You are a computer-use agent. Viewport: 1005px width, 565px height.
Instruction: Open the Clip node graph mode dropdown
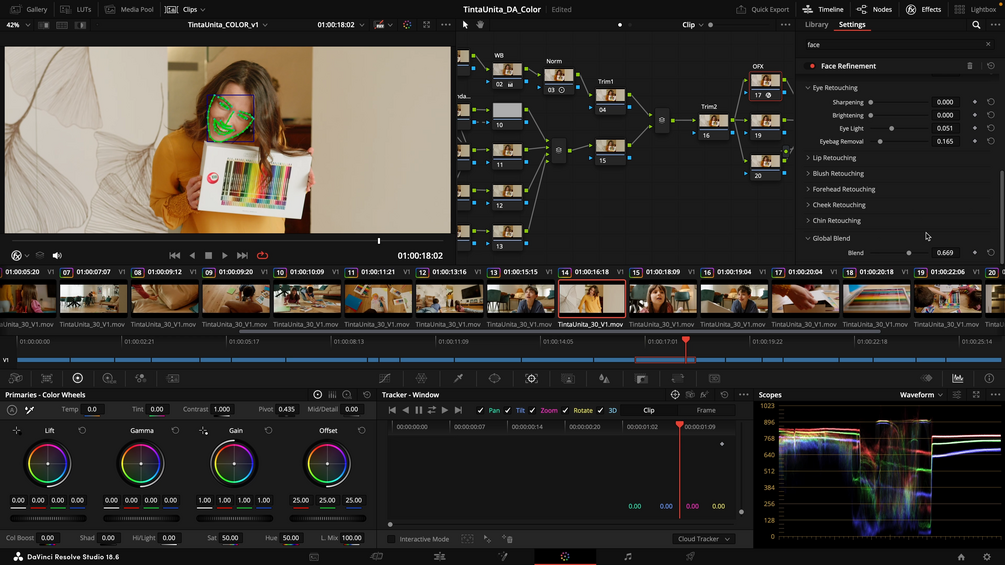(x=692, y=25)
